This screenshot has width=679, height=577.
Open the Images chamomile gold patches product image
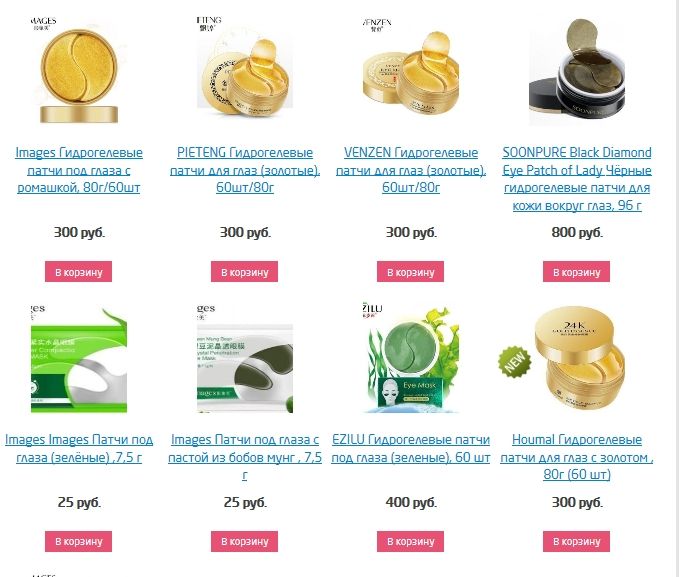79,70
